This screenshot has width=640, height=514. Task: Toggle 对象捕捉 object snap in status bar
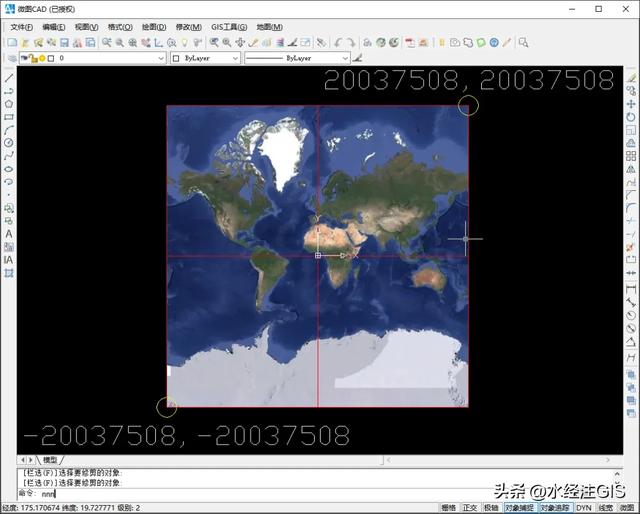[x=519, y=507]
